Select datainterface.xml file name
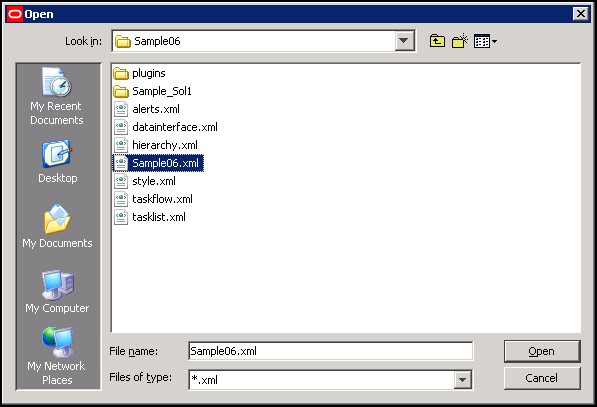This screenshot has width=597, height=407. pos(175,127)
